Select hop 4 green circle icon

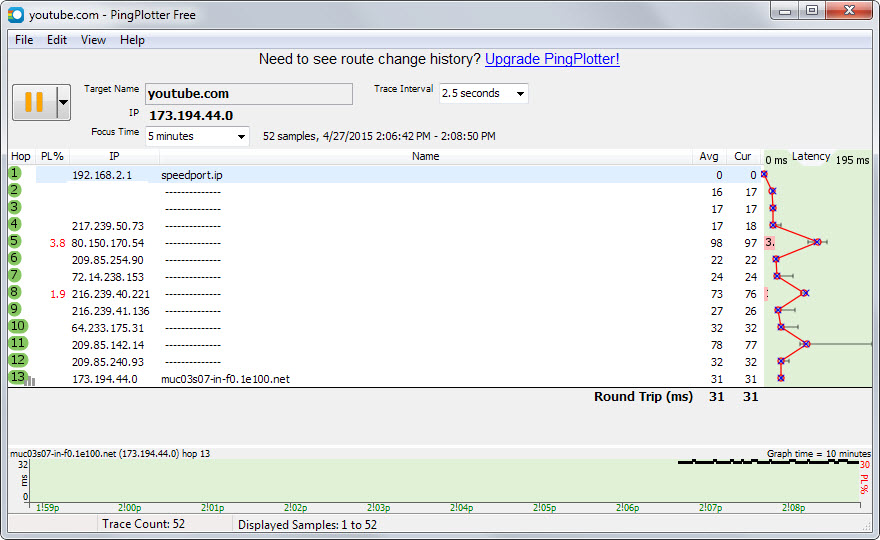(15, 225)
